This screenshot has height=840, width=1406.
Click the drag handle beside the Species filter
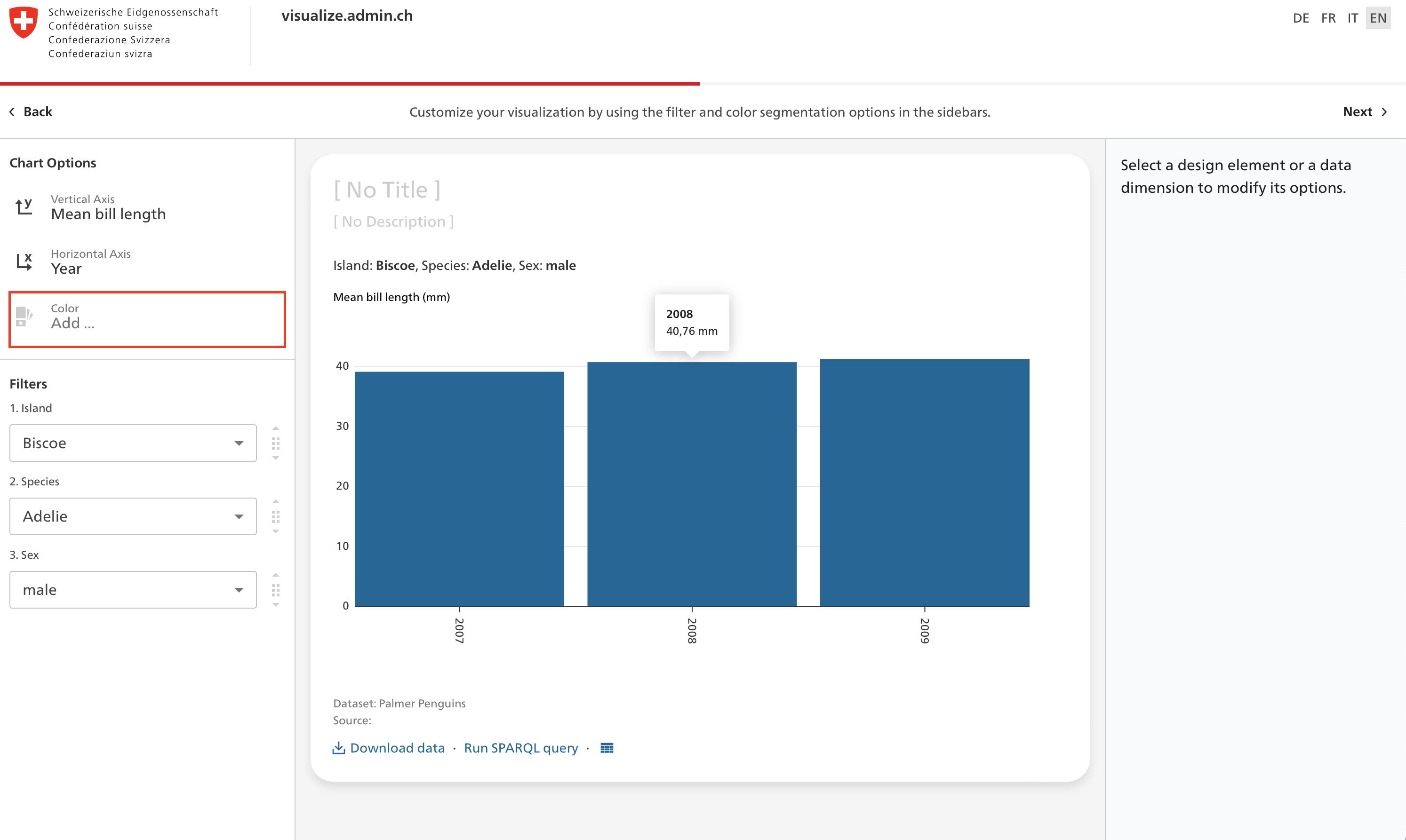pos(276,516)
